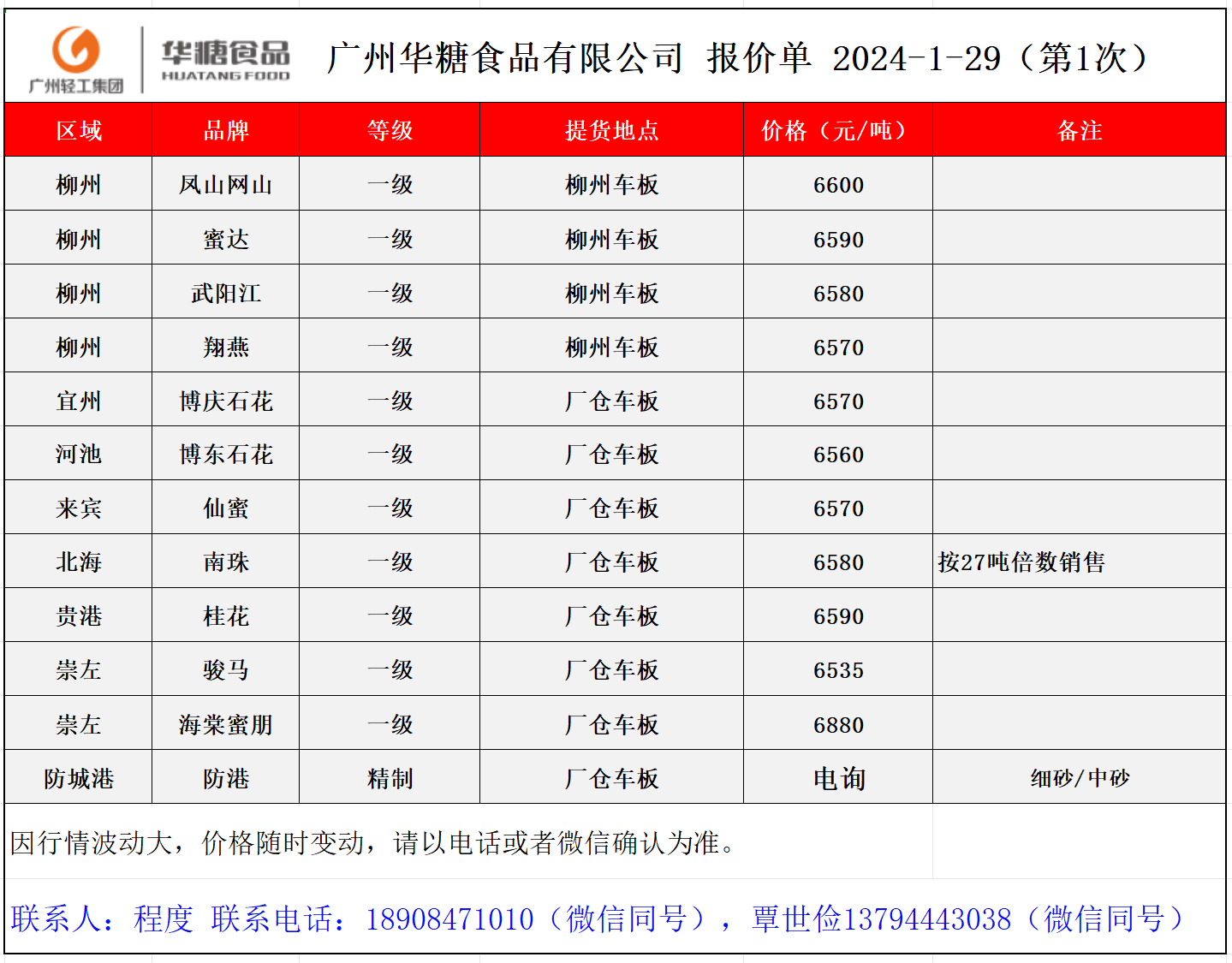The width and height of the screenshot is (1232, 963).
Task: Select the 武阳江 brand cell
Action: pos(226,294)
